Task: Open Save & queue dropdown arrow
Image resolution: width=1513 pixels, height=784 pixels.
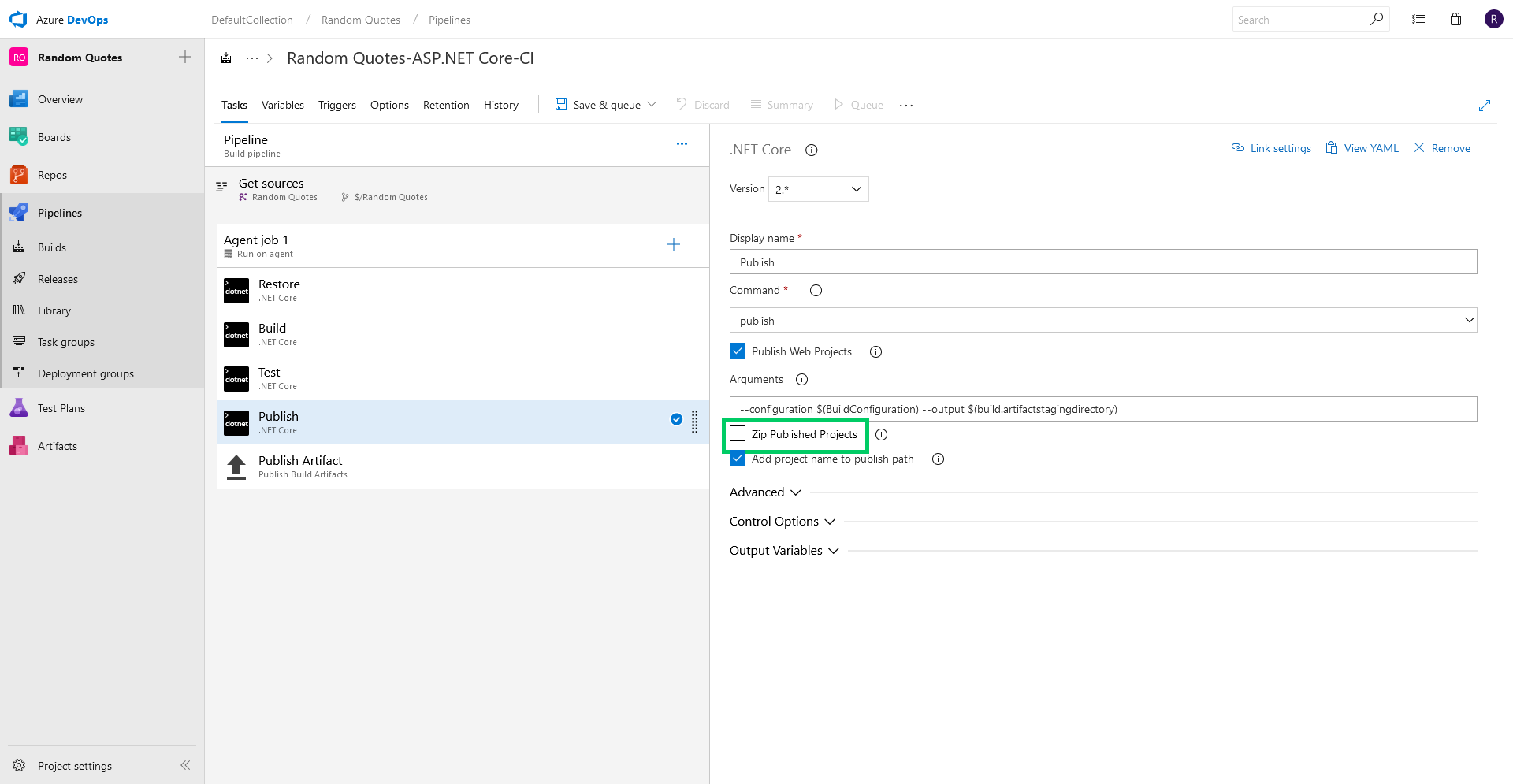Action: pyautogui.click(x=652, y=104)
